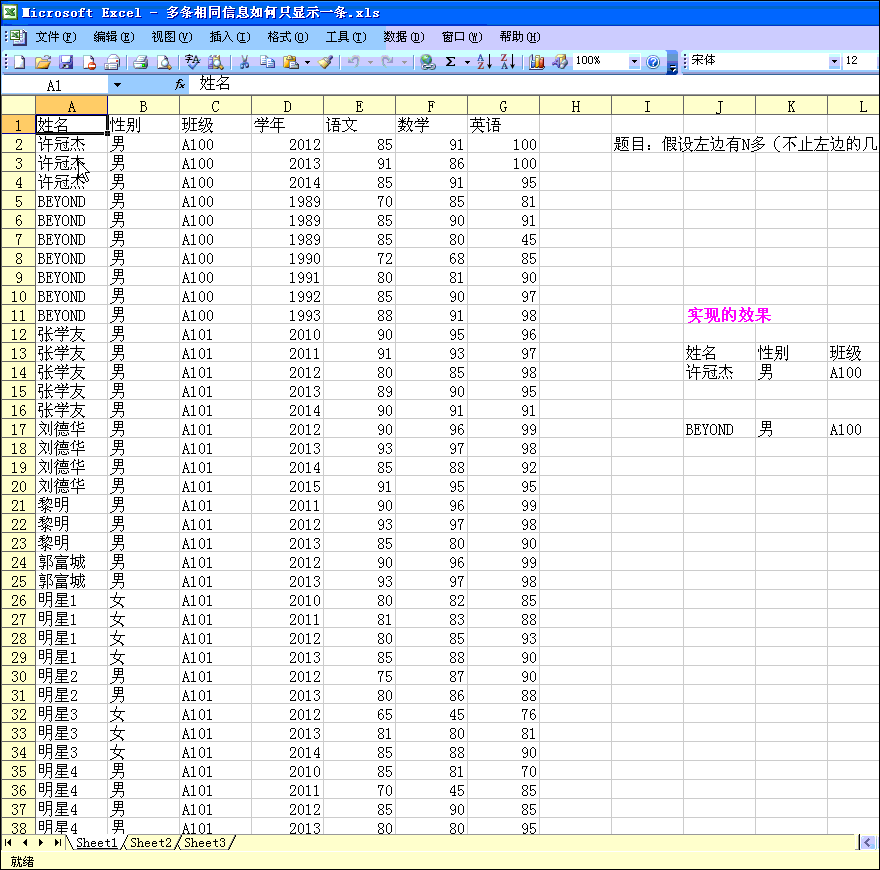Select the Format Painter brush icon
This screenshot has height=870, width=880.
325,62
